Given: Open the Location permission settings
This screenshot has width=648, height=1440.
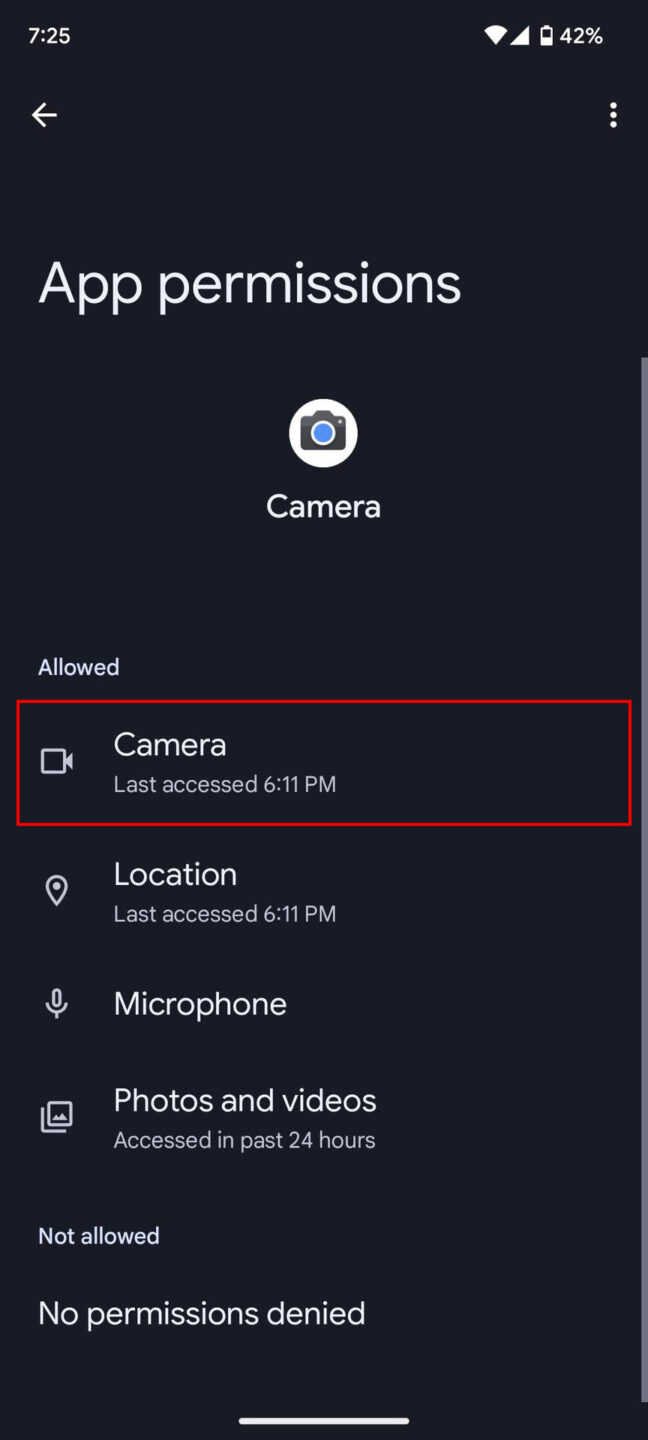Looking at the screenshot, I should pos(324,891).
